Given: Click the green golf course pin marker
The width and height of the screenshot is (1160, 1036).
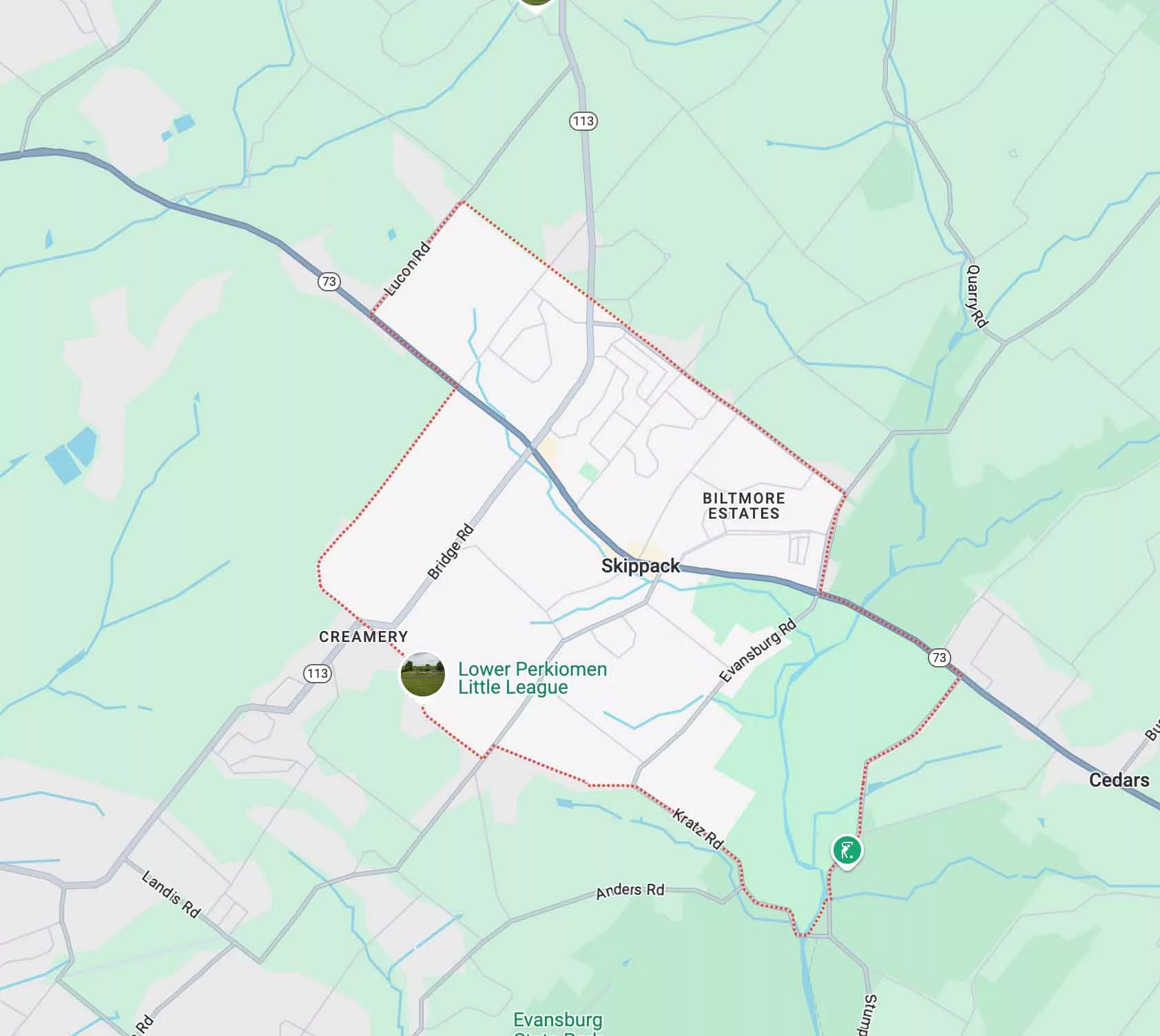Looking at the screenshot, I should click(x=847, y=851).
